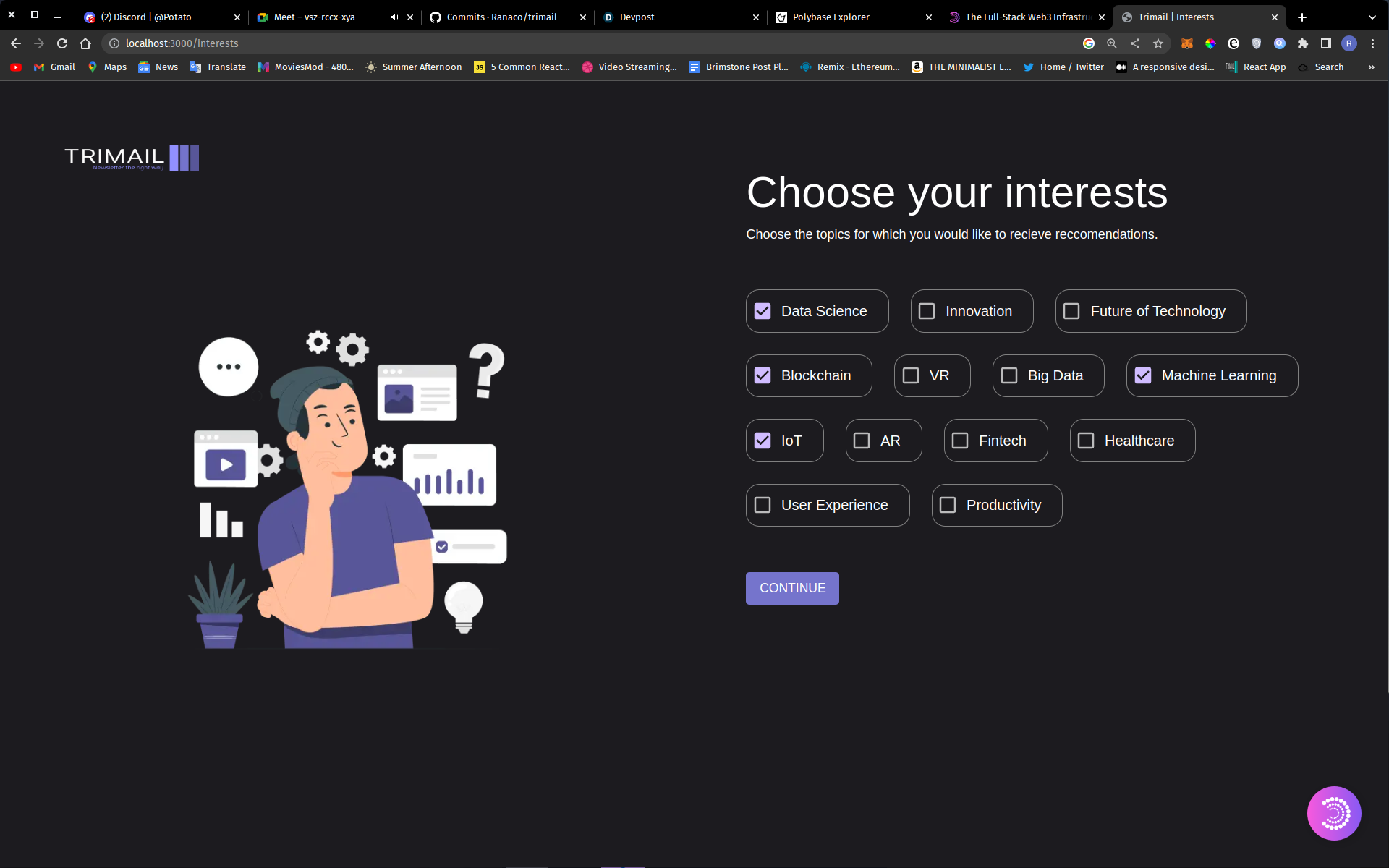1389x868 pixels.
Task: Click the purple floating chat widget icon
Action: (1333, 813)
